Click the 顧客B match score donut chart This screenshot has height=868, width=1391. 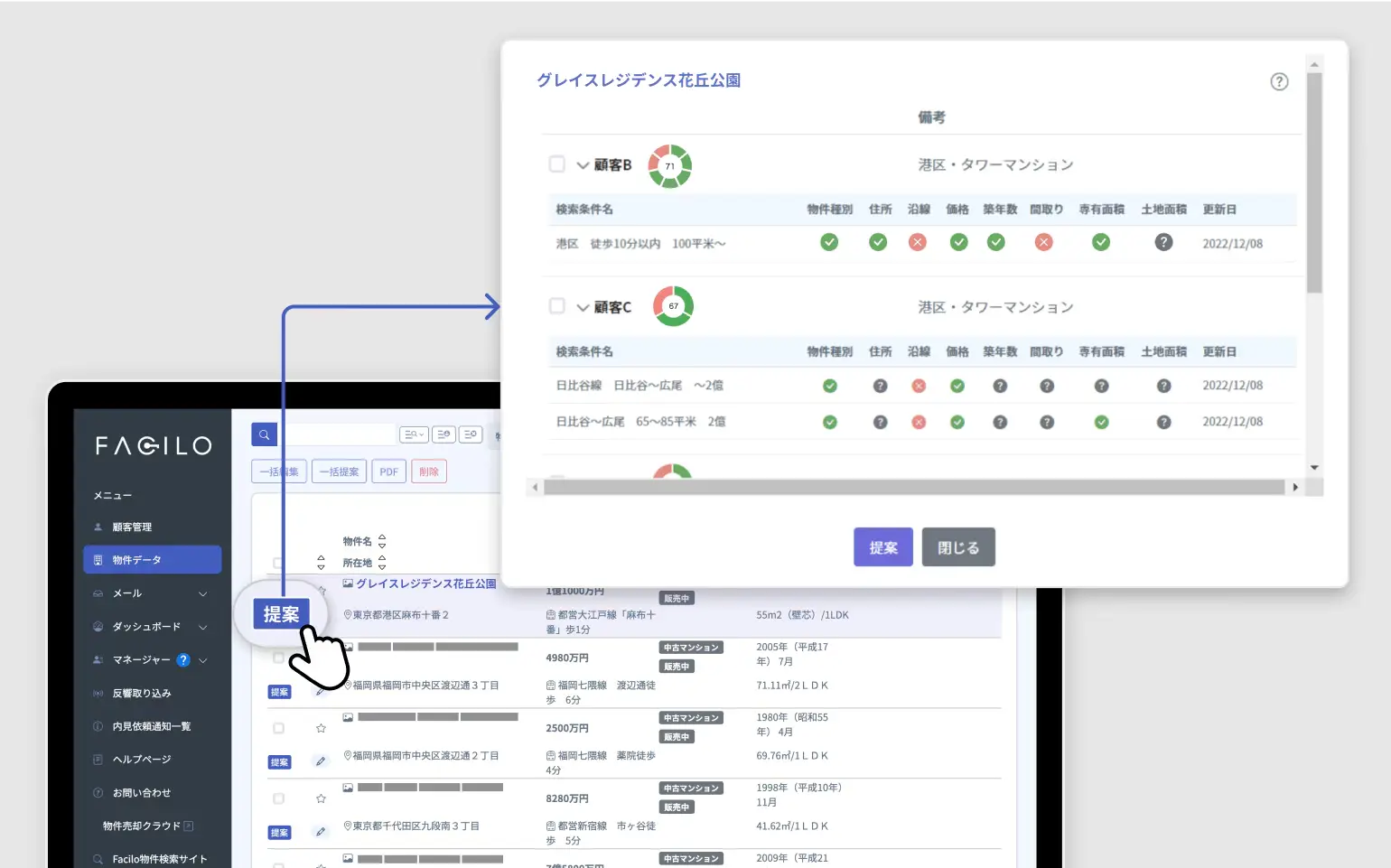click(669, 166)
